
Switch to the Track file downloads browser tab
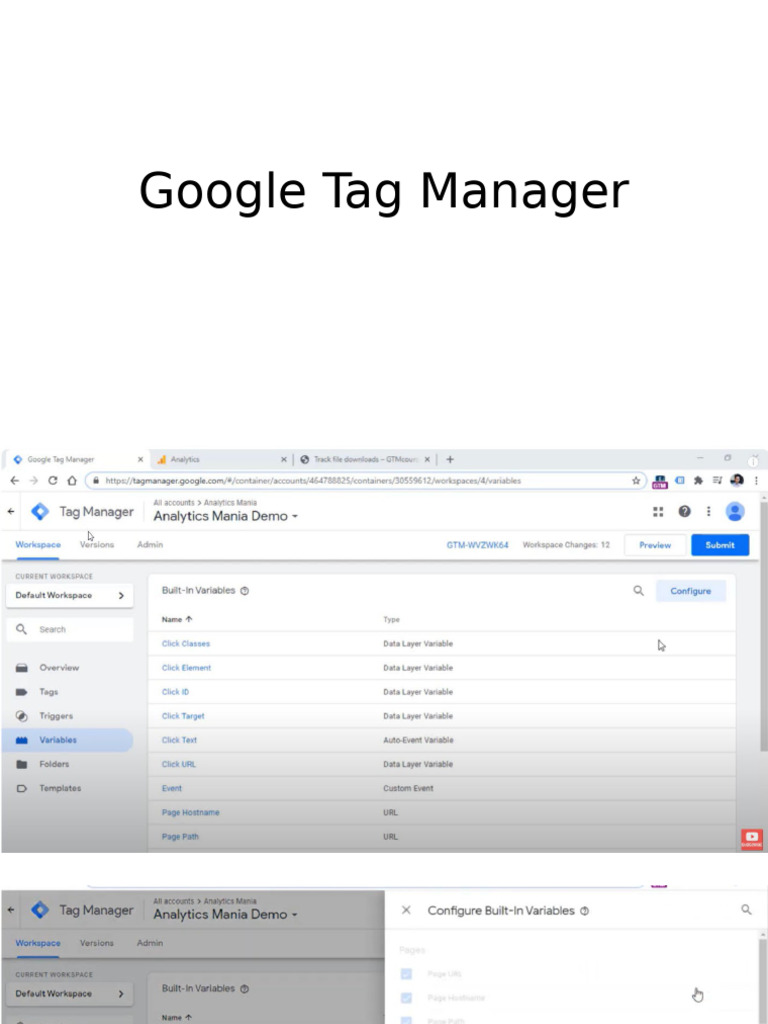coord(364,459)
